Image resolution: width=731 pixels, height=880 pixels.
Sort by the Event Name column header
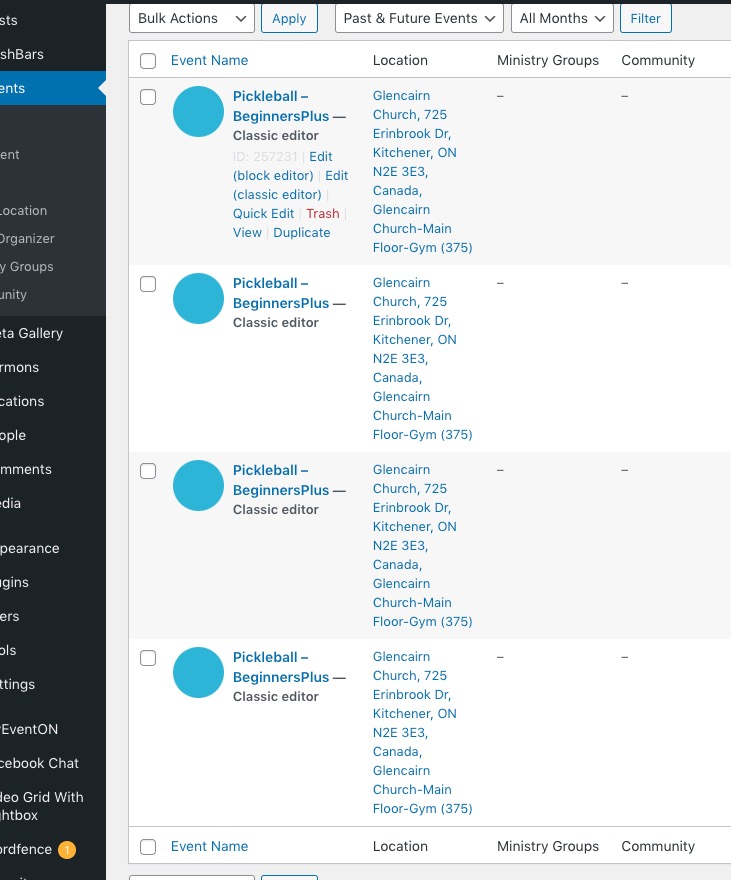209,60
